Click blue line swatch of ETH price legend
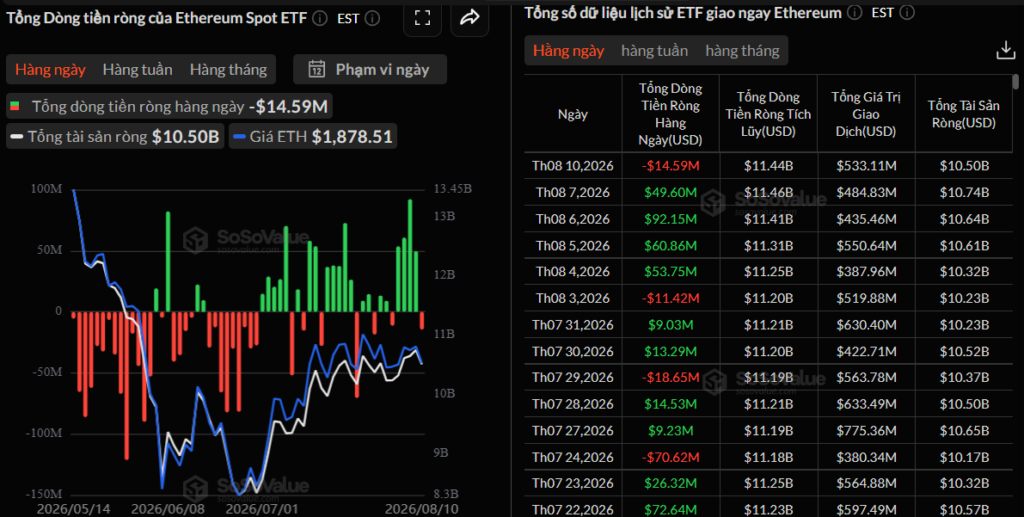The image size is (1024, 517). coord(240,136)
